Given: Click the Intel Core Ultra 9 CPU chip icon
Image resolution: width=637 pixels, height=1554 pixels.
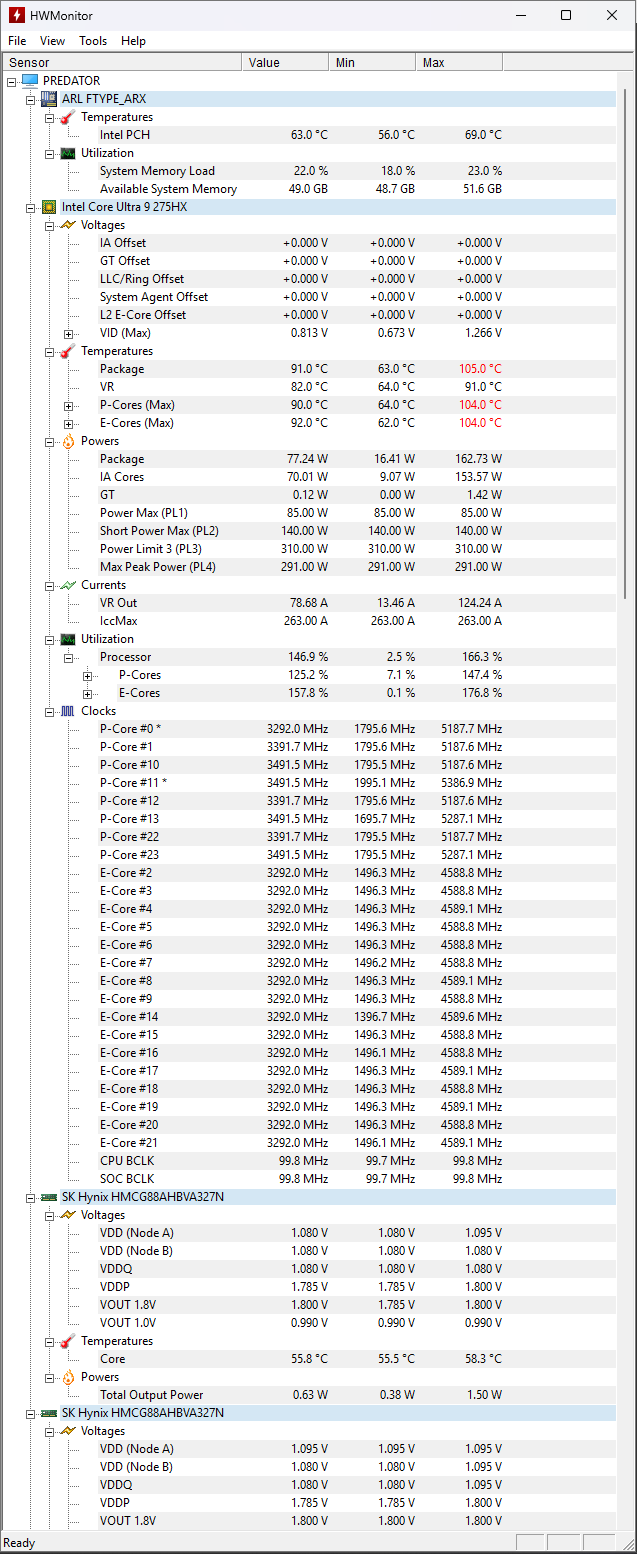Looking at the screenshot, I should tap(48, 207).
